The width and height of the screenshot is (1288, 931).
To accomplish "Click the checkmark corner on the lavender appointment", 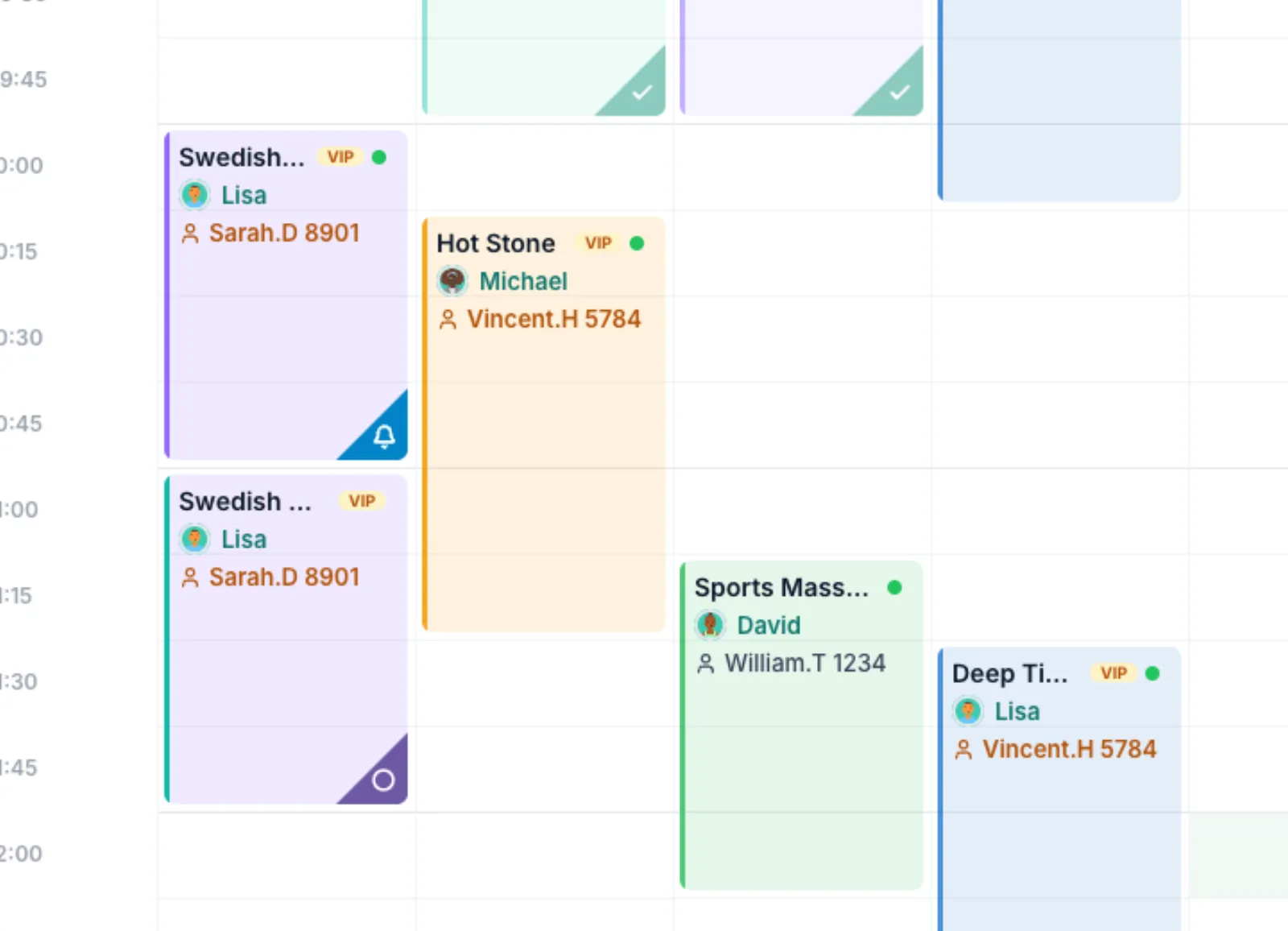I will pyautogui.click(x=899, y=93).
